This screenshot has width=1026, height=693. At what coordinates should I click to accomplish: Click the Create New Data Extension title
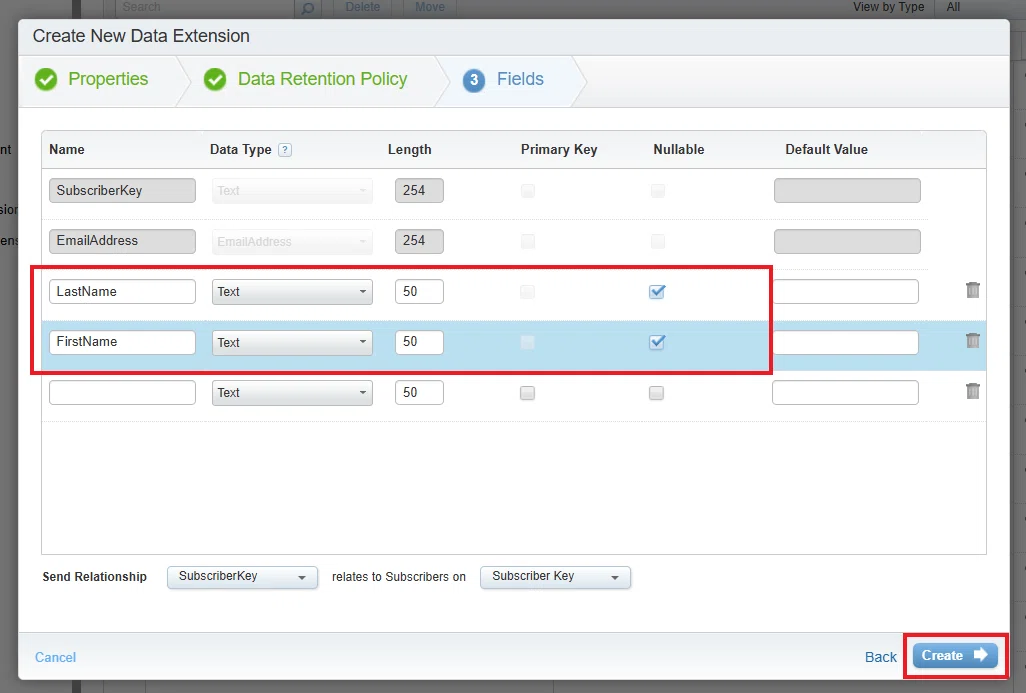[141, 36]
